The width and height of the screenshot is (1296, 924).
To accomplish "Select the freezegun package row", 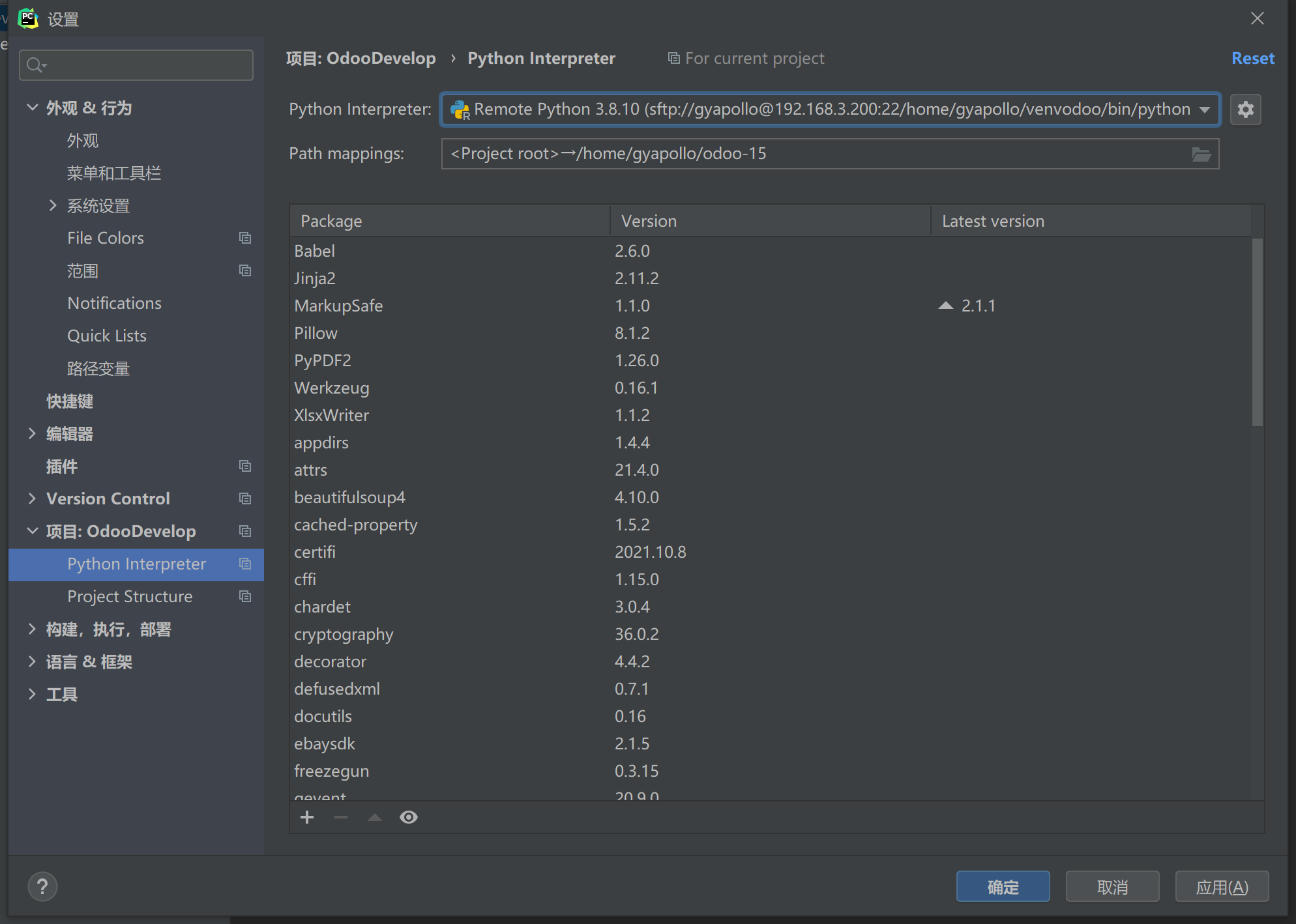I will pos(771,771).
